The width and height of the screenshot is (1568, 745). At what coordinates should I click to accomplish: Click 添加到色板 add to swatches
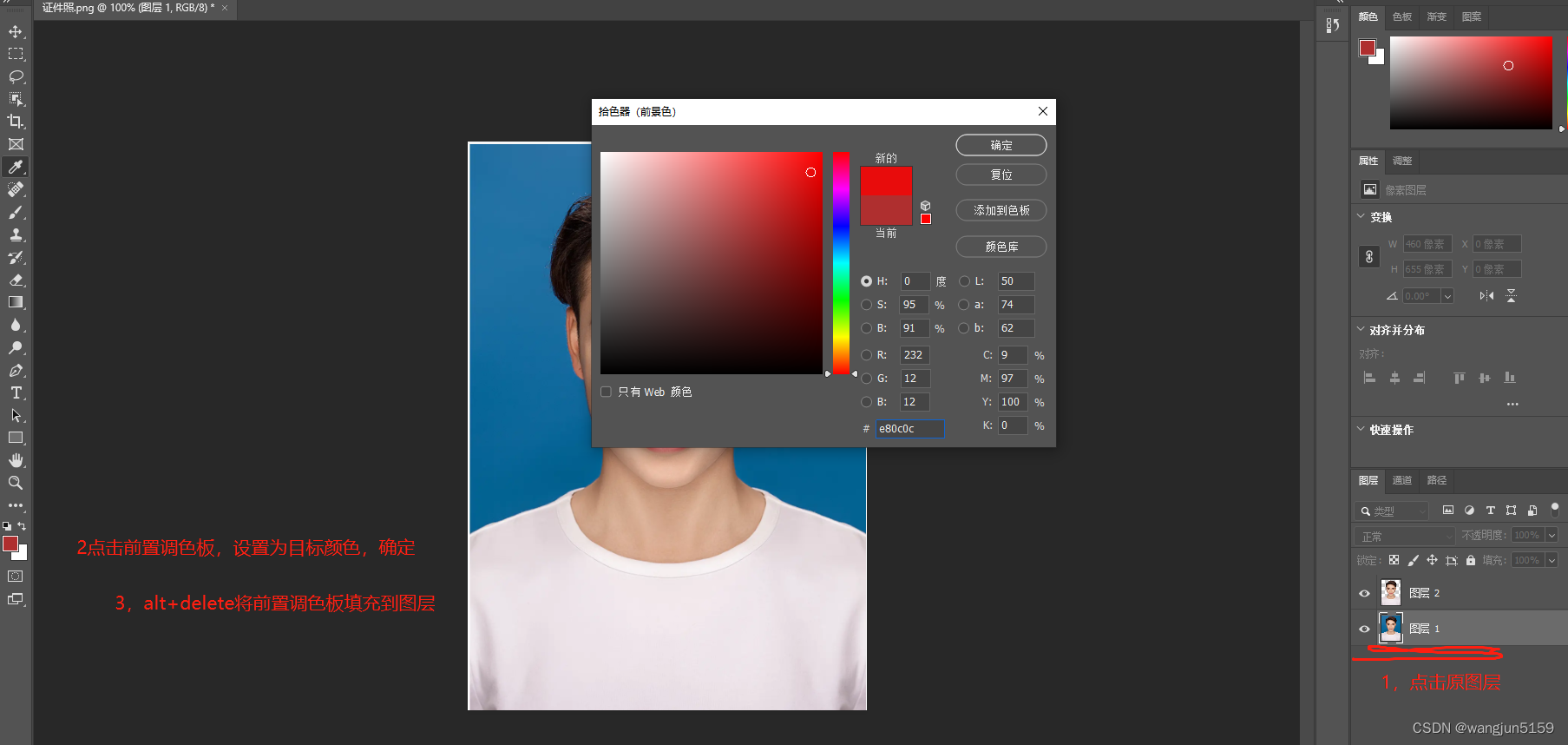pyautogui.click(x=1001, y=210)
